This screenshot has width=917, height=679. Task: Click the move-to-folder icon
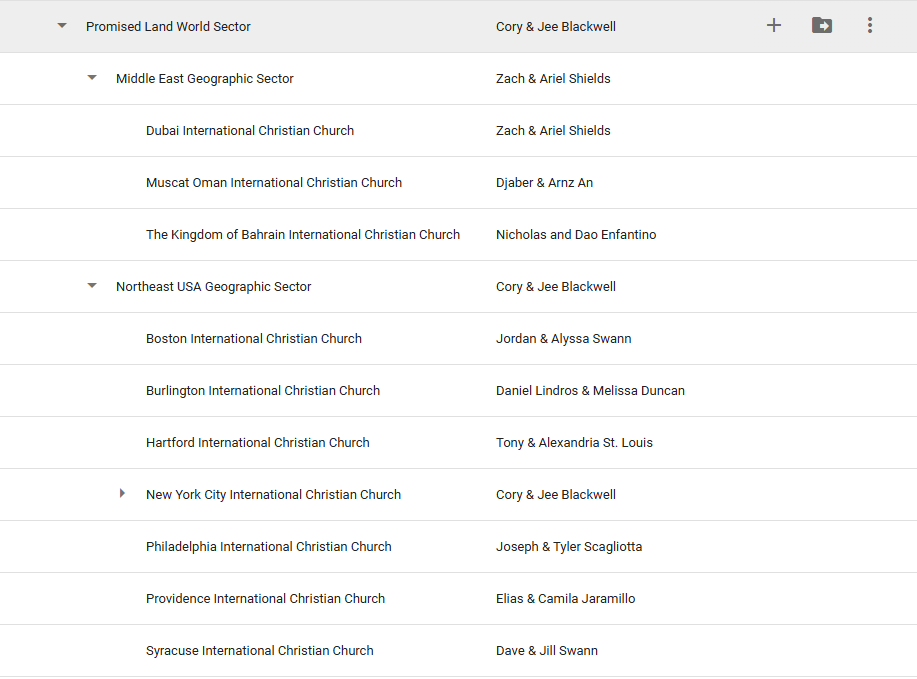tap(821, 26)
